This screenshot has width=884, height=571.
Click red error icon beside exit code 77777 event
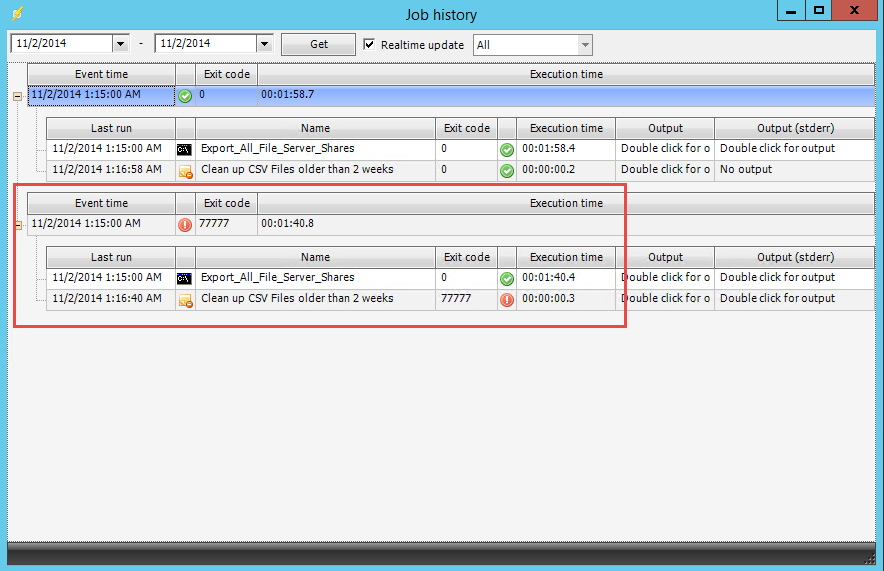point(185,225)
